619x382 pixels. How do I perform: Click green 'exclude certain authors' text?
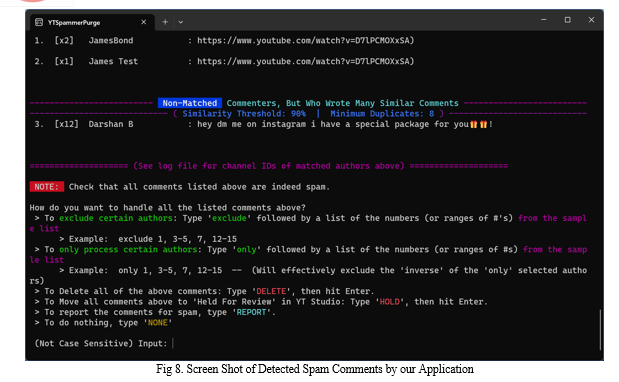pos(116,218)
